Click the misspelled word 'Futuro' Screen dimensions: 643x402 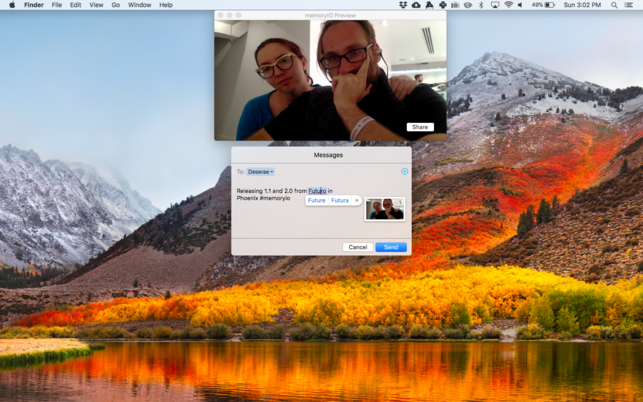coord(317,191)
